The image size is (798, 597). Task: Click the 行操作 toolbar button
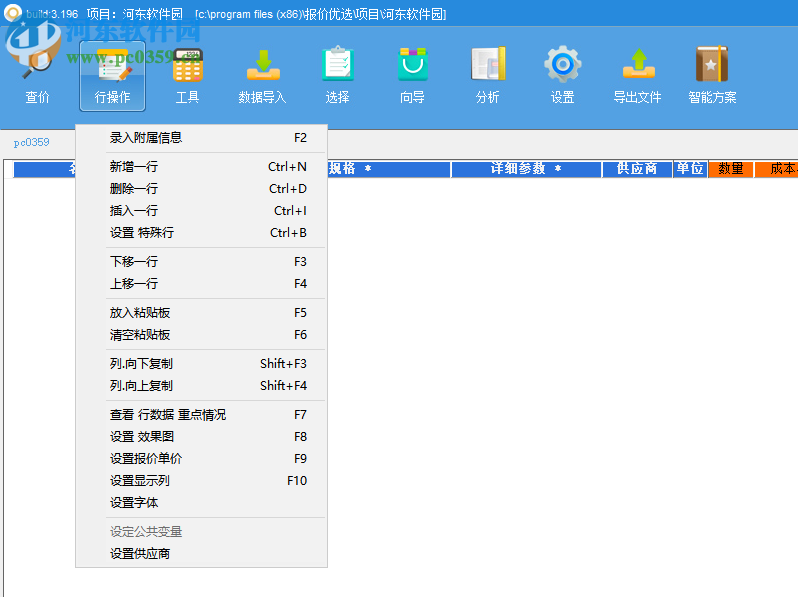(x=112, y=76)
